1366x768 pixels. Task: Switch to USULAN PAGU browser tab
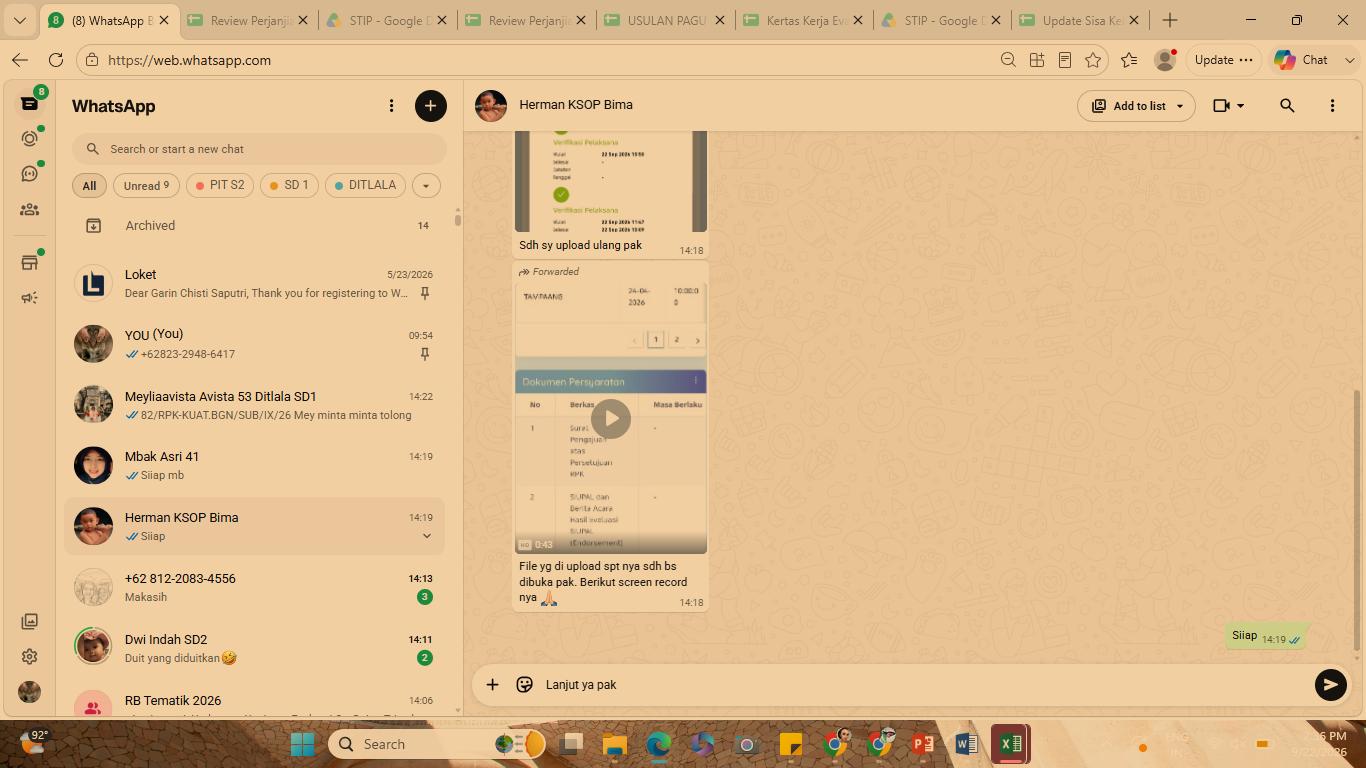666,20
